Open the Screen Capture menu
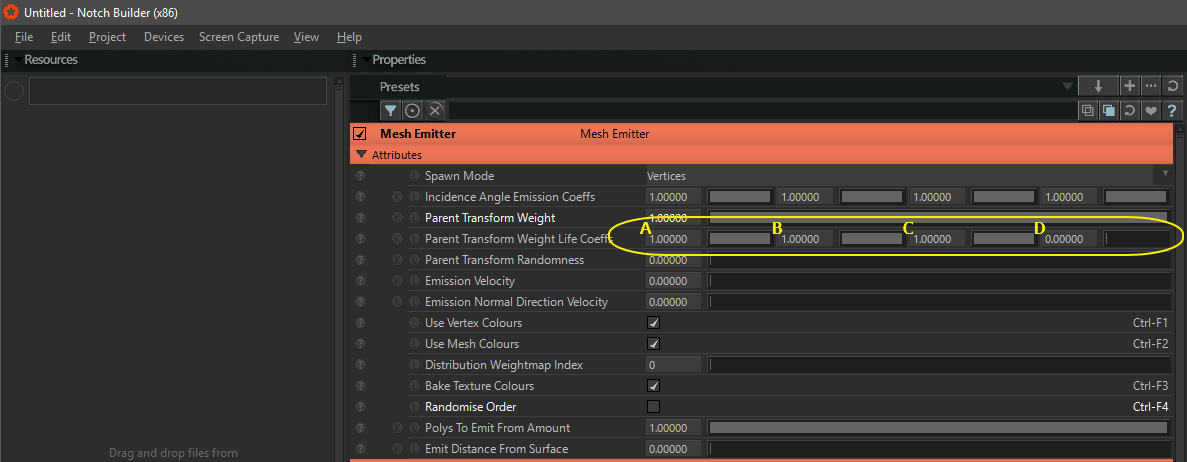The width and height of the screenshot is (1187, 462). (238, 37)
